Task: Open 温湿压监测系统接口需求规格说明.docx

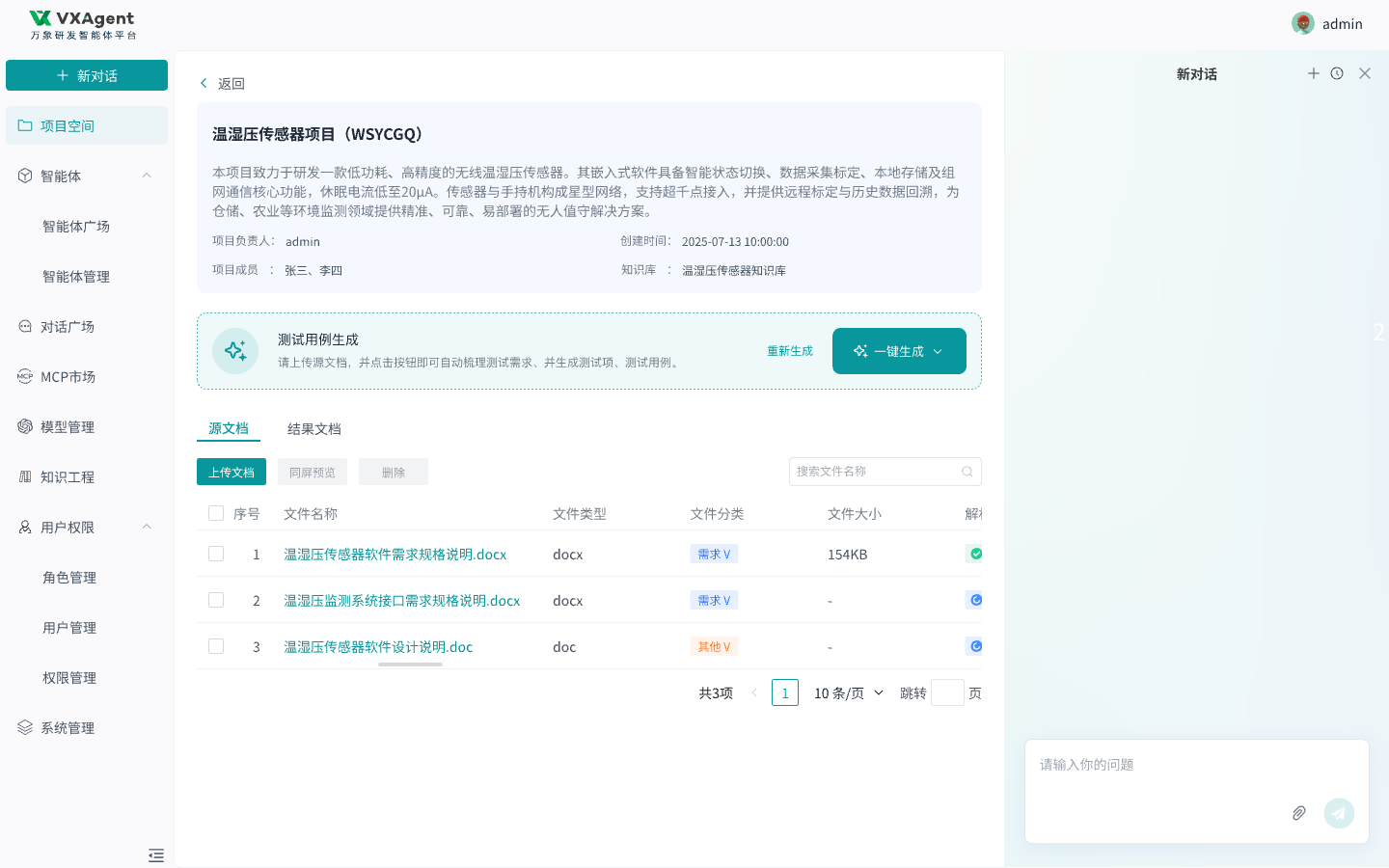Action: tap(402, 600)
